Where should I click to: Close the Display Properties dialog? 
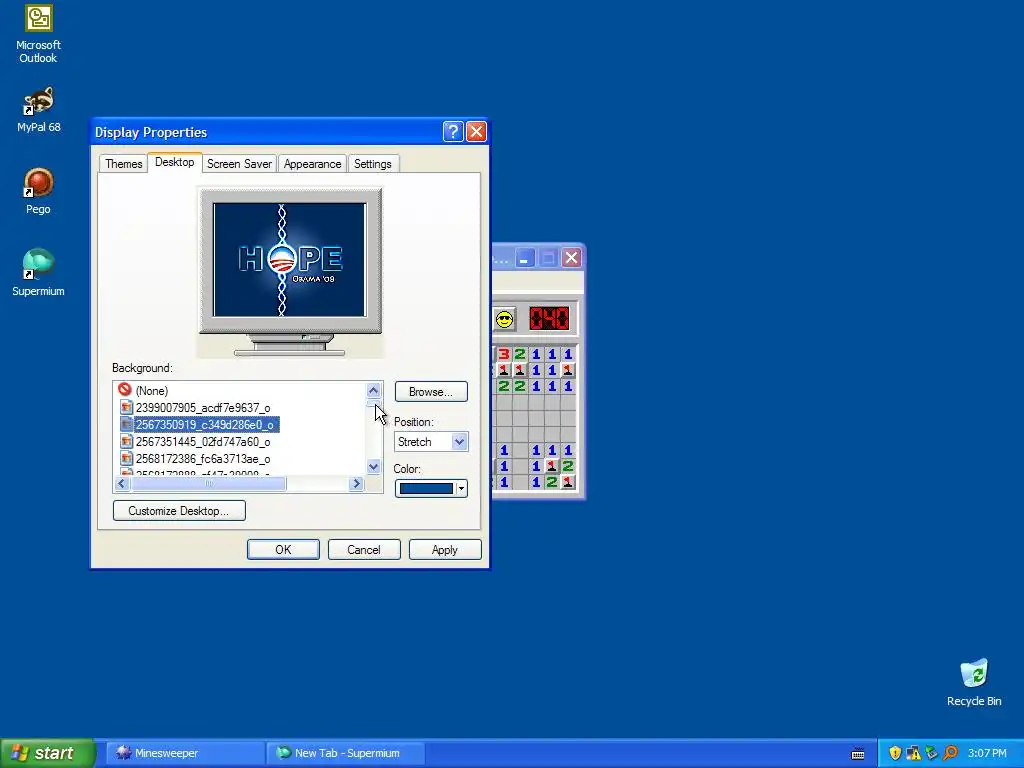pyautogui.click(x=476, y=132)
